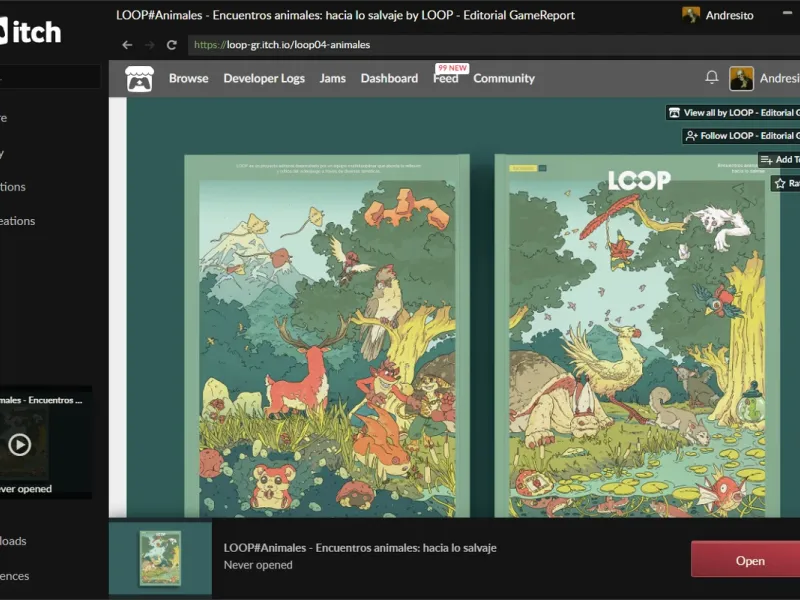Viewport: 800px width, 600px height.
Task: Click the itch.io storefront logo in navbar
Action: coord(139,79)
